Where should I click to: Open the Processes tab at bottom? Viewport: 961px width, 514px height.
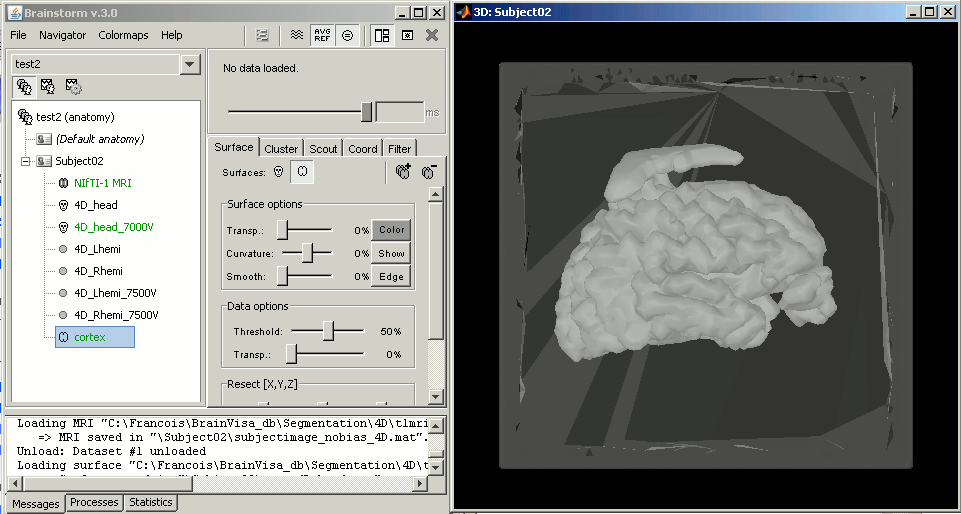pos(95,503)
